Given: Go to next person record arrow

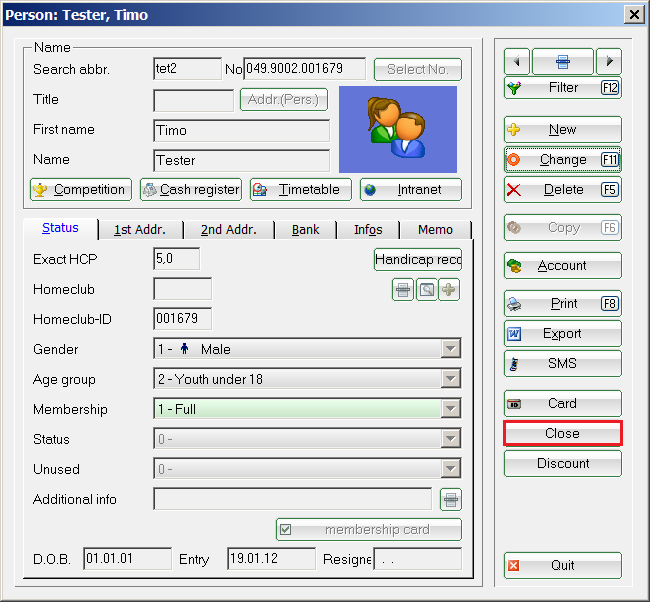Looking at the screenshot, I should point(609,61).
